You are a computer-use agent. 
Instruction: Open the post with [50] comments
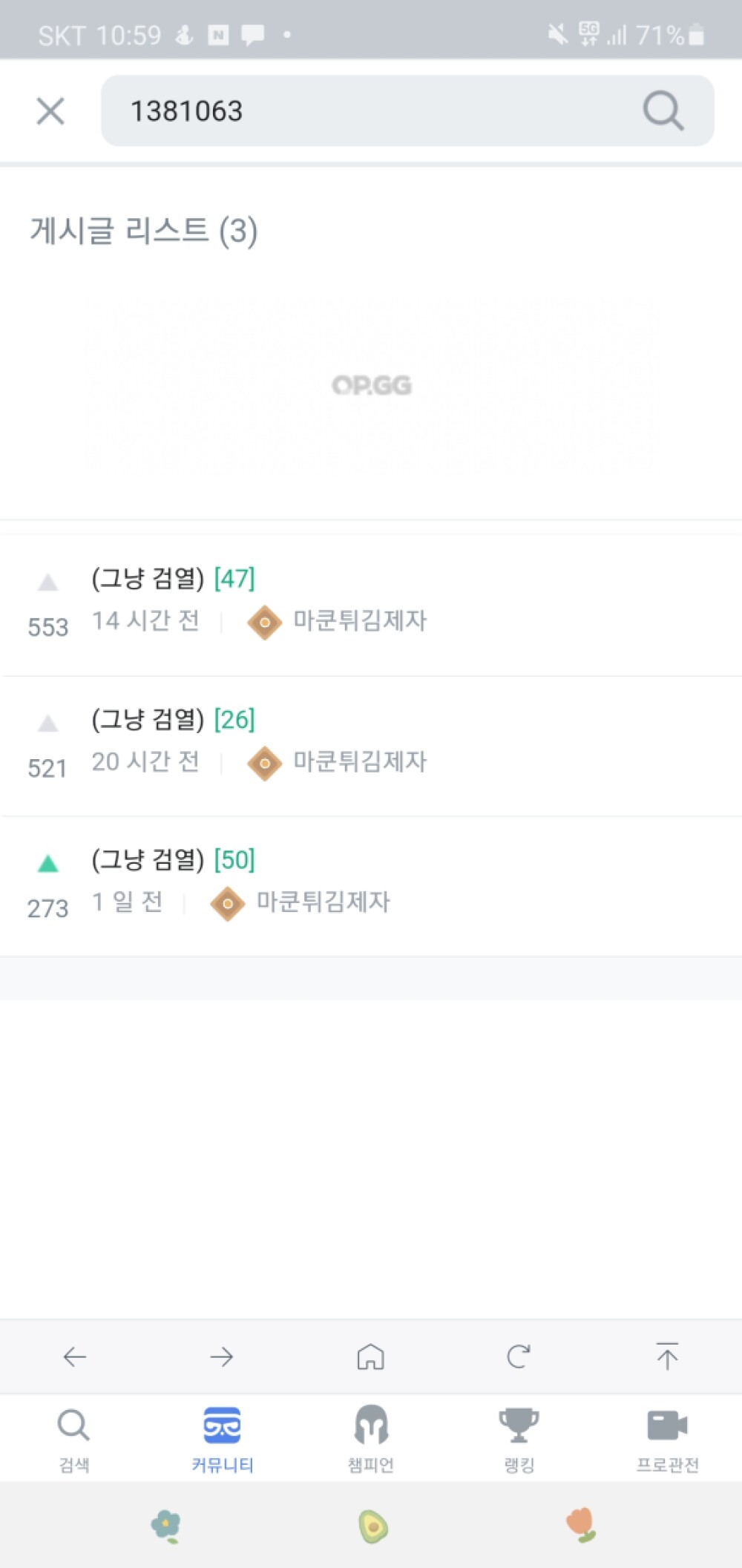(173, 860)
